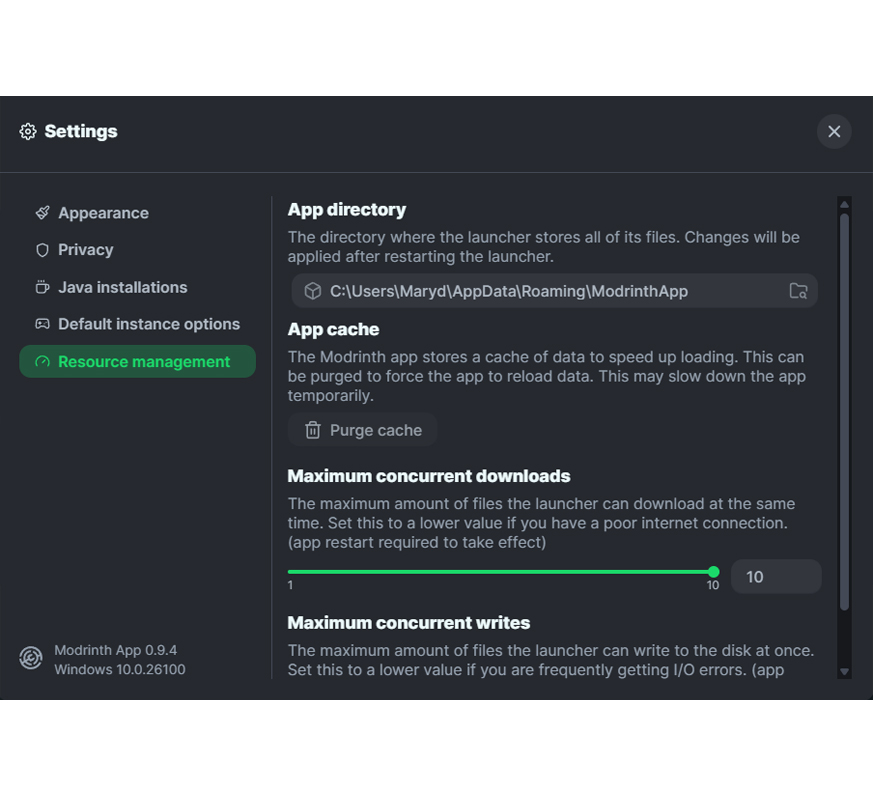Click the box icon beside the app directory path
Viewport: 873px width, 797px height.
coord(311,290)
